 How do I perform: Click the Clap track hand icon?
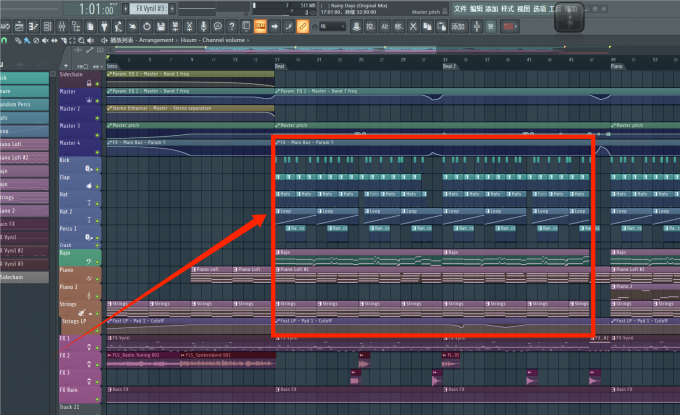pos(91,186)
